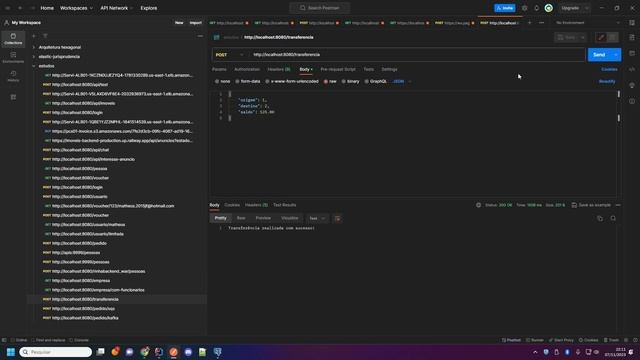This screenshot has width=640, height=360.
Task: Click the Beautify link
Action: [x=607, y=81]
